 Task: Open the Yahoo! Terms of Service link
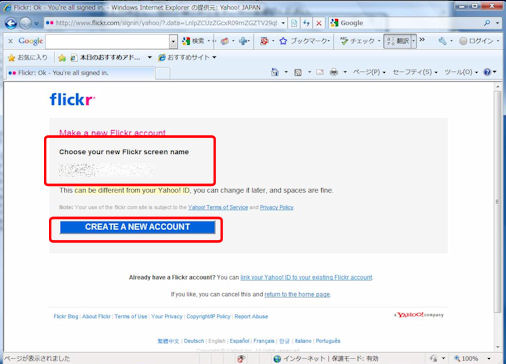[x=218, y=207]
